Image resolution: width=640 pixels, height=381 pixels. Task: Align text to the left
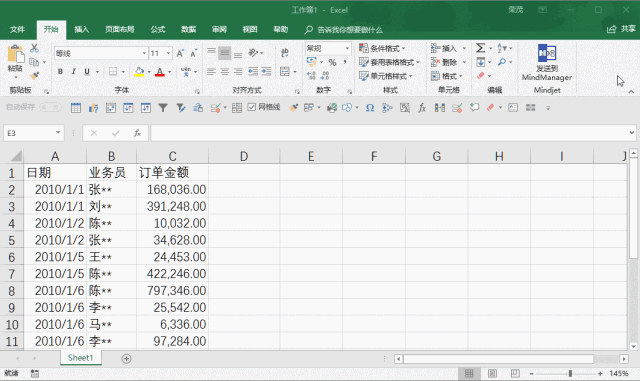tap(211, 72)
